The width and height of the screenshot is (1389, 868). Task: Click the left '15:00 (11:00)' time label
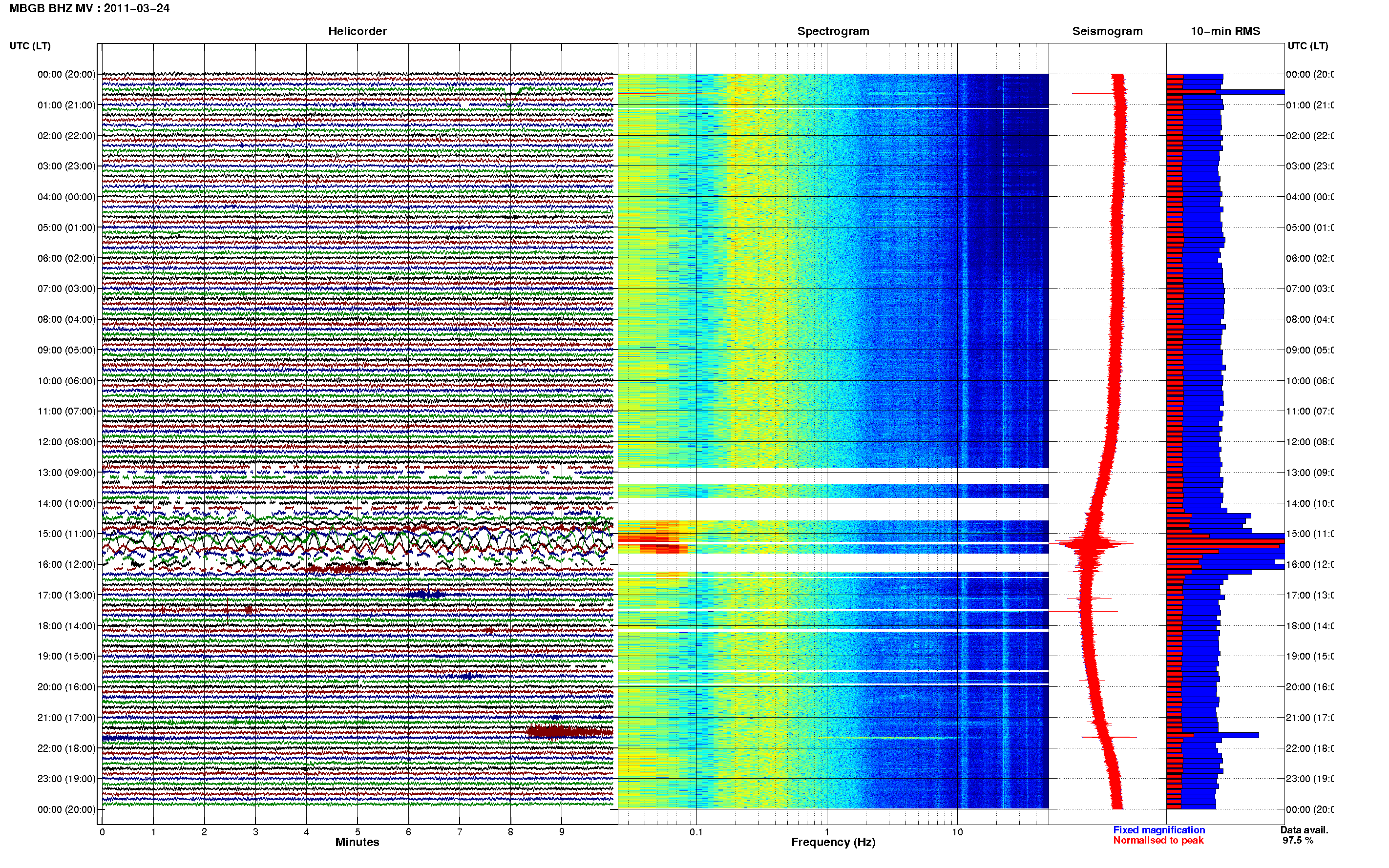click(66, 534)
